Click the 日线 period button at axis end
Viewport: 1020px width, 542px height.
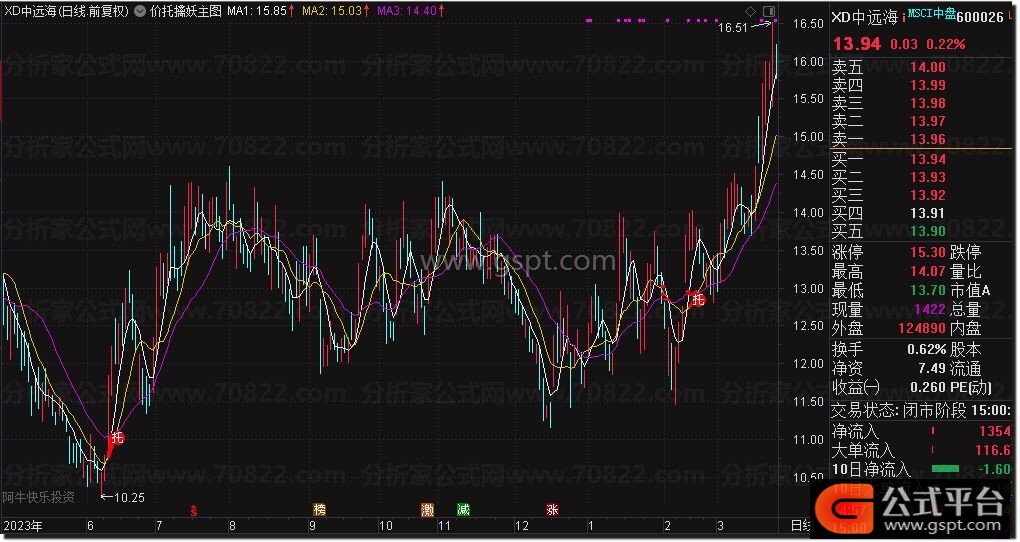pos(800,526)
